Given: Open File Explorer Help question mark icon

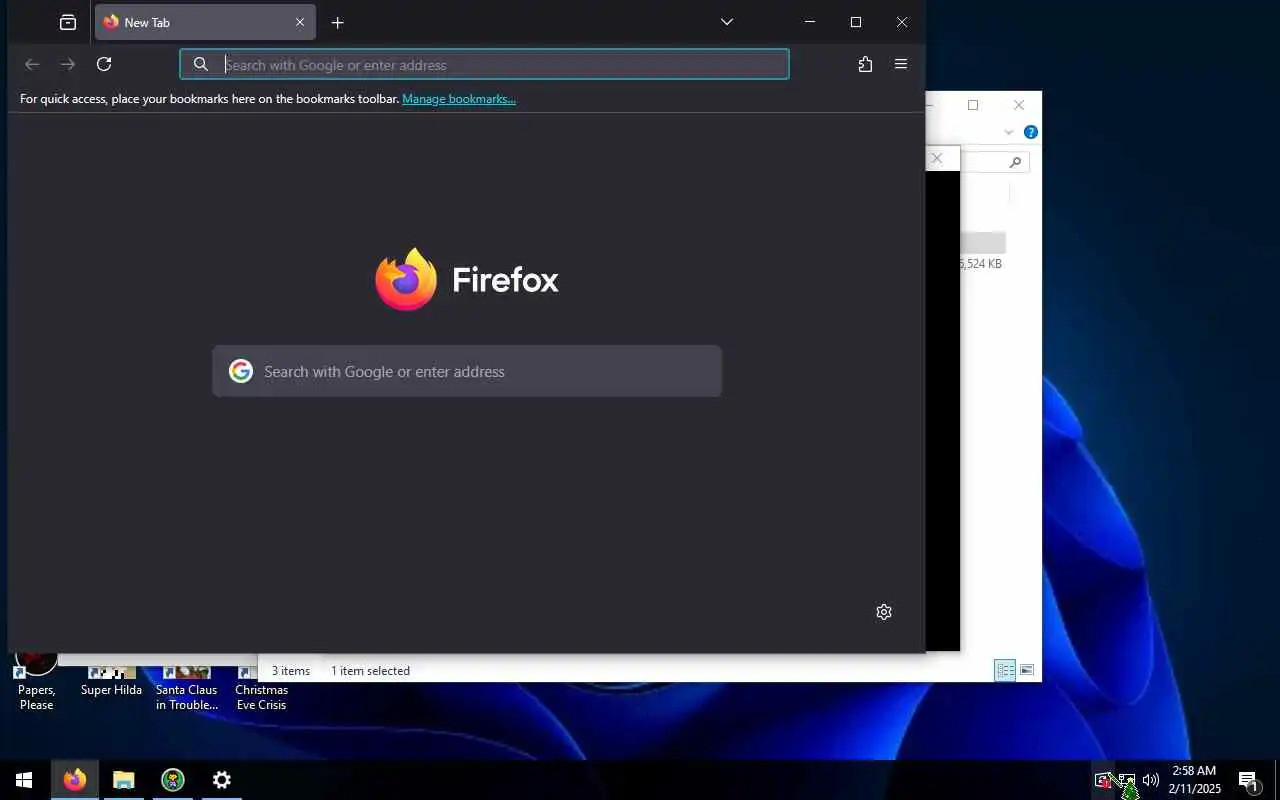Looking at the screenshot, I should tap(1030, 132).
